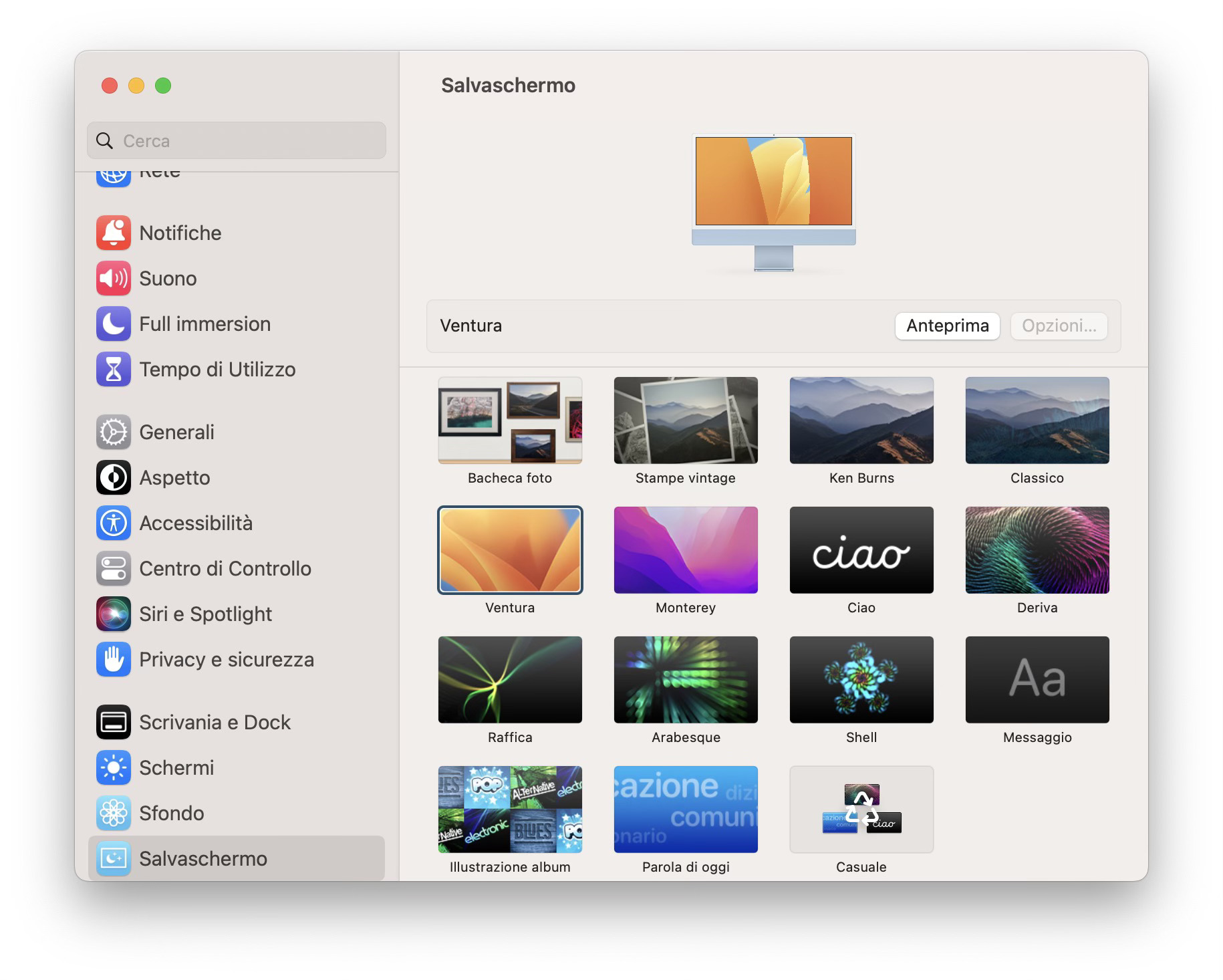Switch to Suono settings label
This screenshot has width=1223, height=980.
168,279
